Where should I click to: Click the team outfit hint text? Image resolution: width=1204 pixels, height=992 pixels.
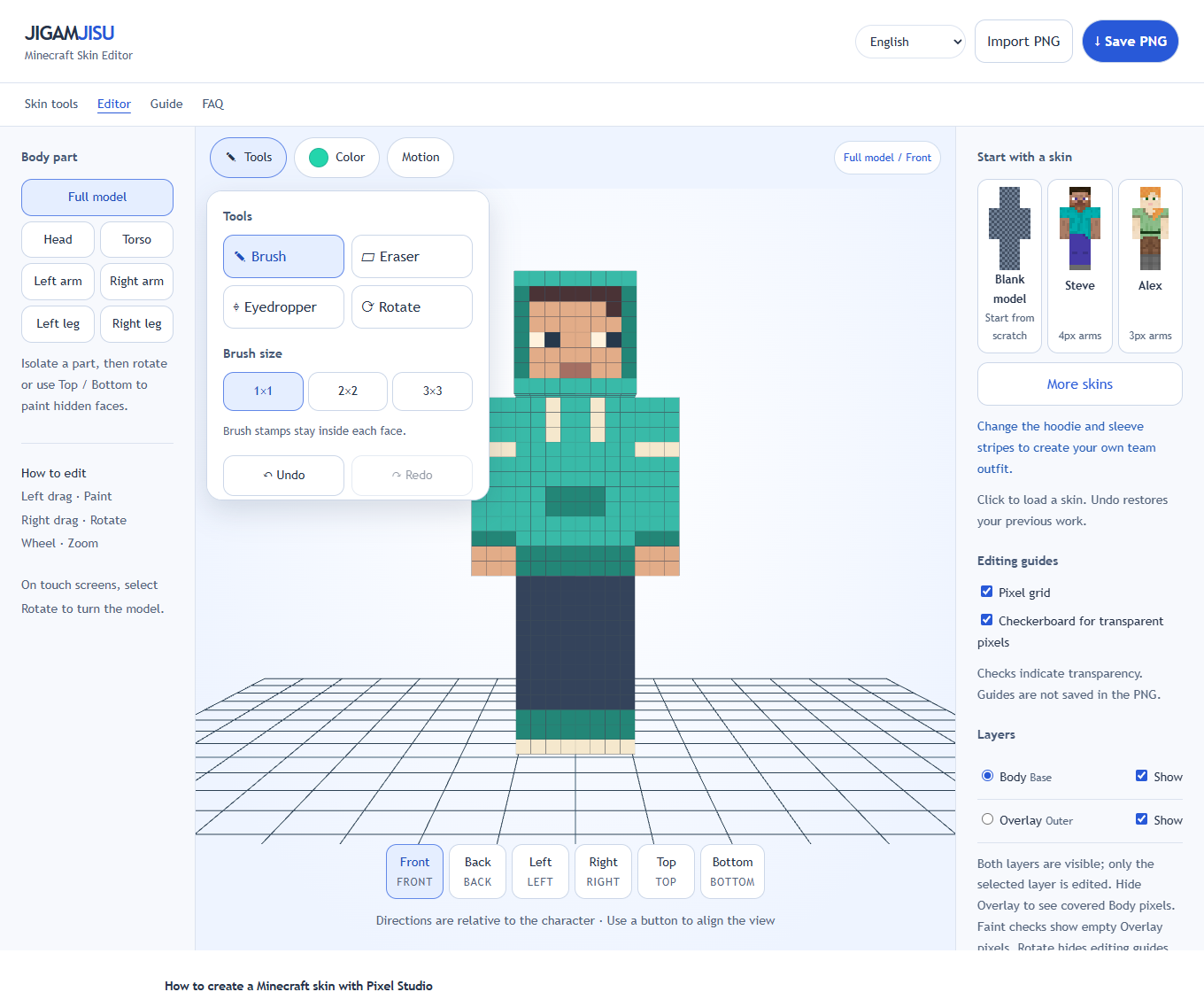coord(1066,448)
